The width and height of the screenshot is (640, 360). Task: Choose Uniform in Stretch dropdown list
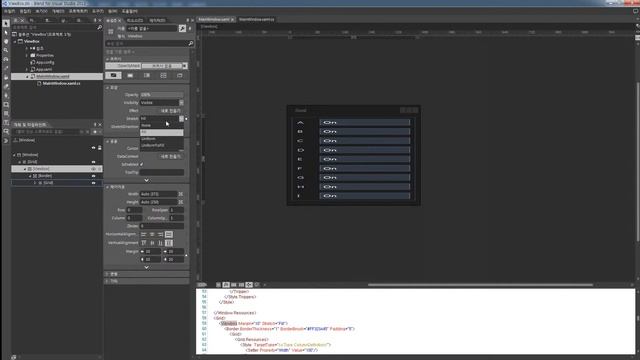click(x=162, y=139)
